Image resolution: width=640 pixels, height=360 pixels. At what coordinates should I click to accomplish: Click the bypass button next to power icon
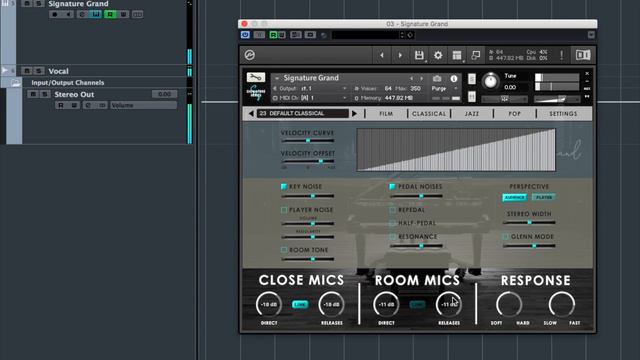click(259, 35)
